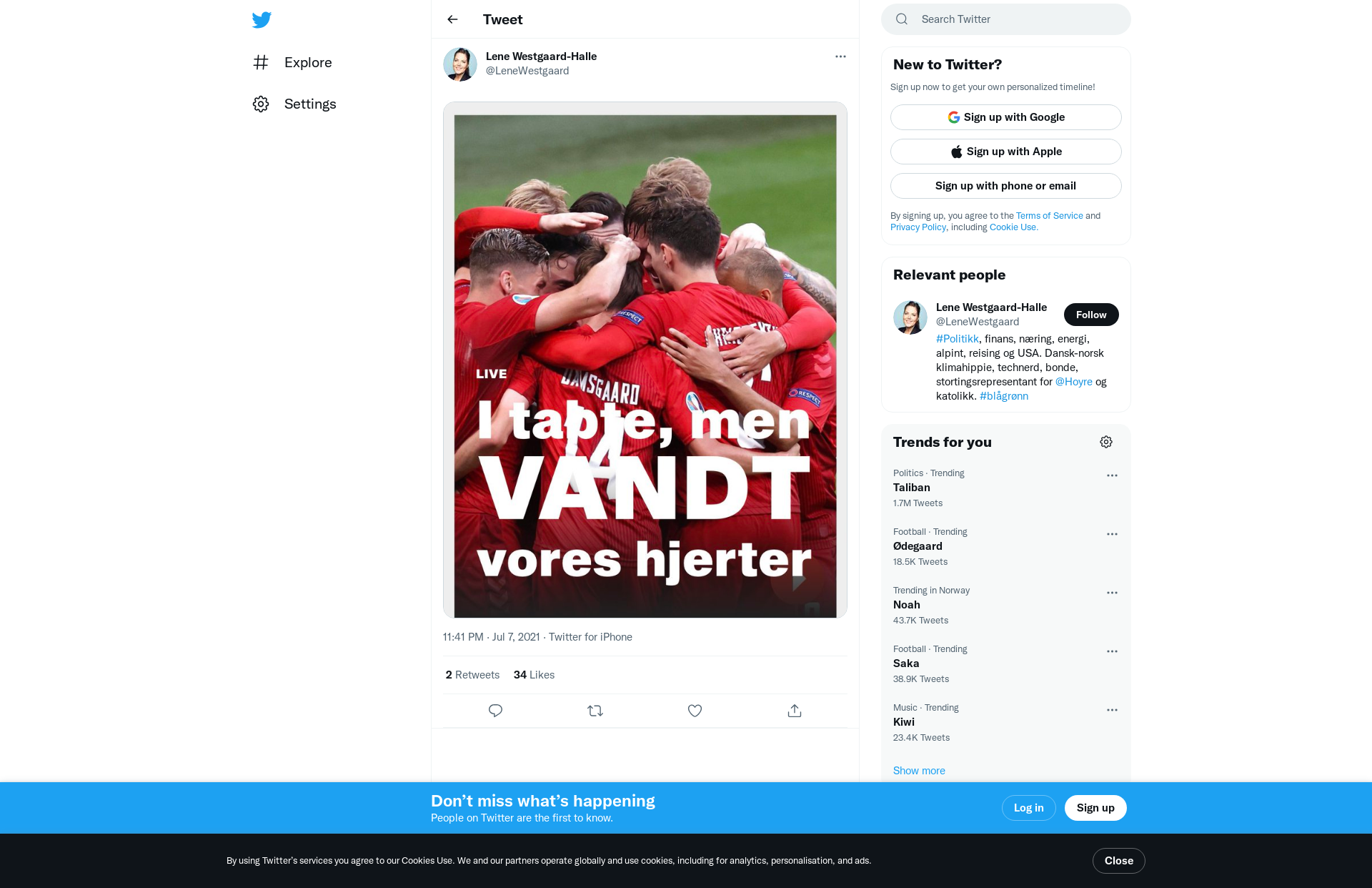Click the Explore hashtag icon
The width and height of the screenshot is (1372, 888).
click(x=261, y=62)
